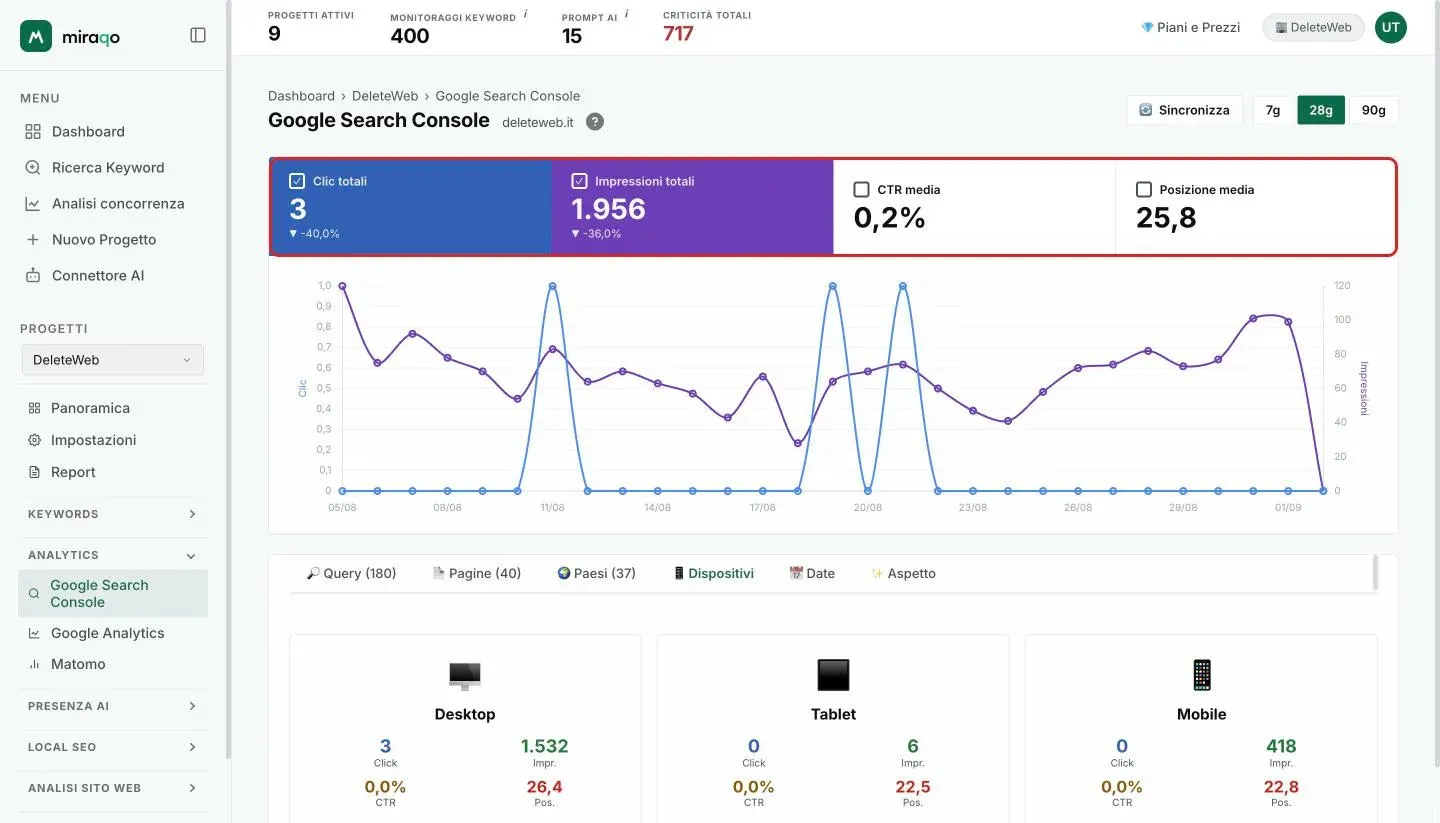Click the Google Analytics sidebar icon

click(34, 633)
